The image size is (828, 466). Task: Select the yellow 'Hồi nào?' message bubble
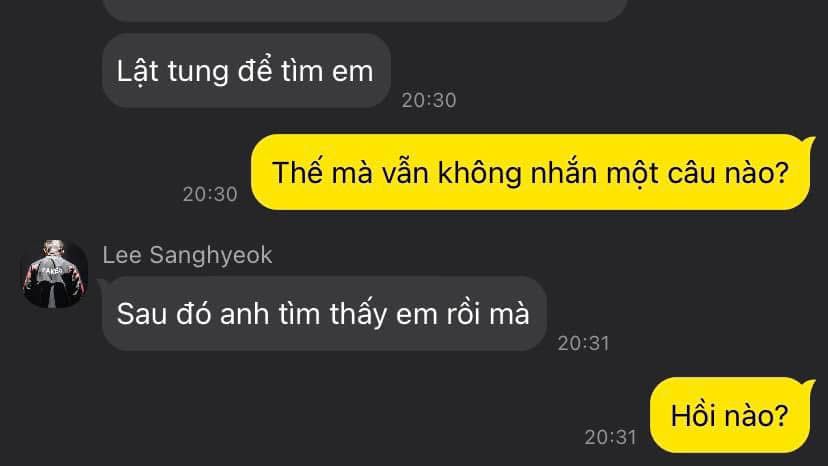(731, 415)
